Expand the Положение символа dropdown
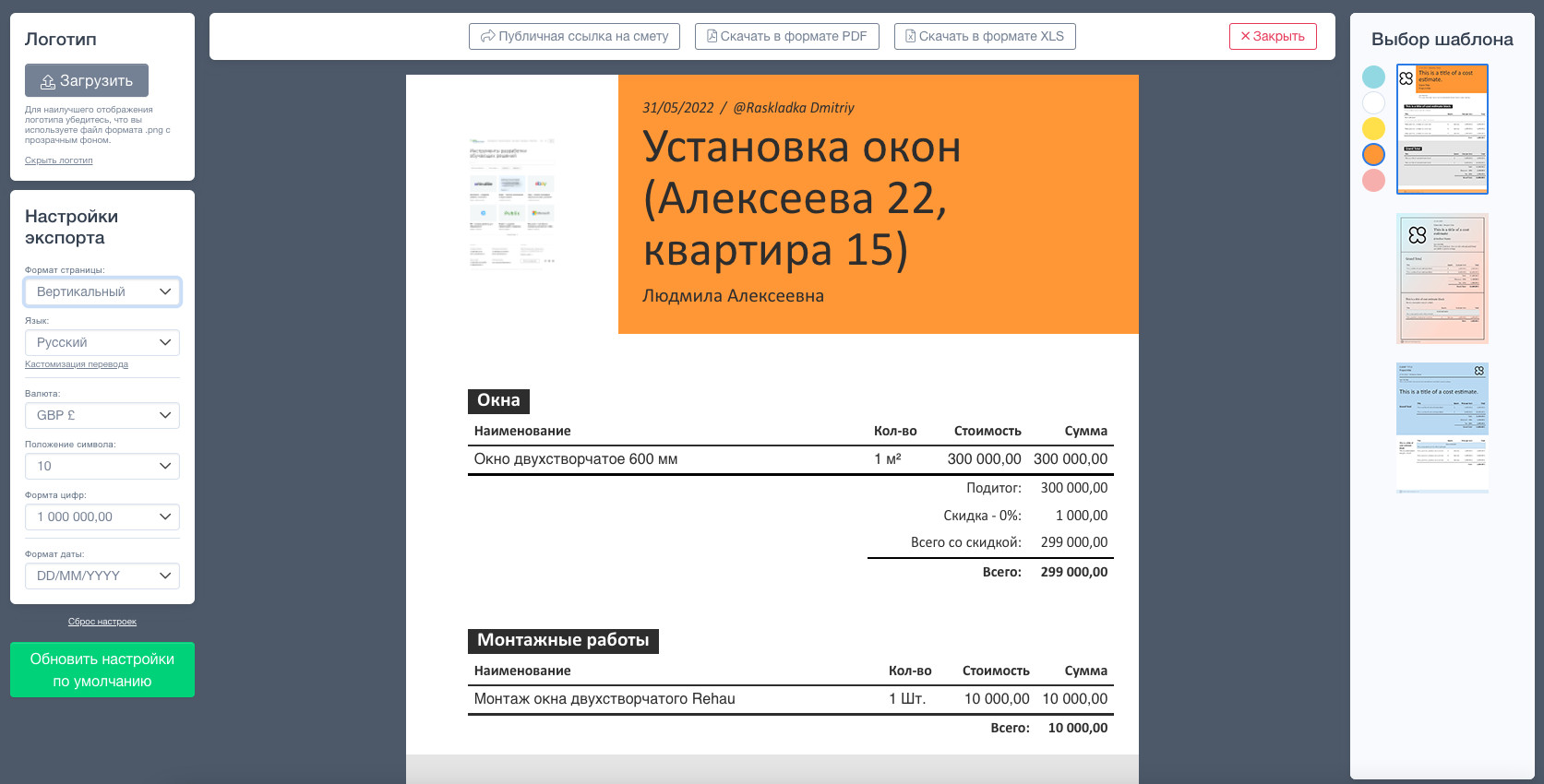The height and width of the screenshot is (784, 1544). [102, 466]
